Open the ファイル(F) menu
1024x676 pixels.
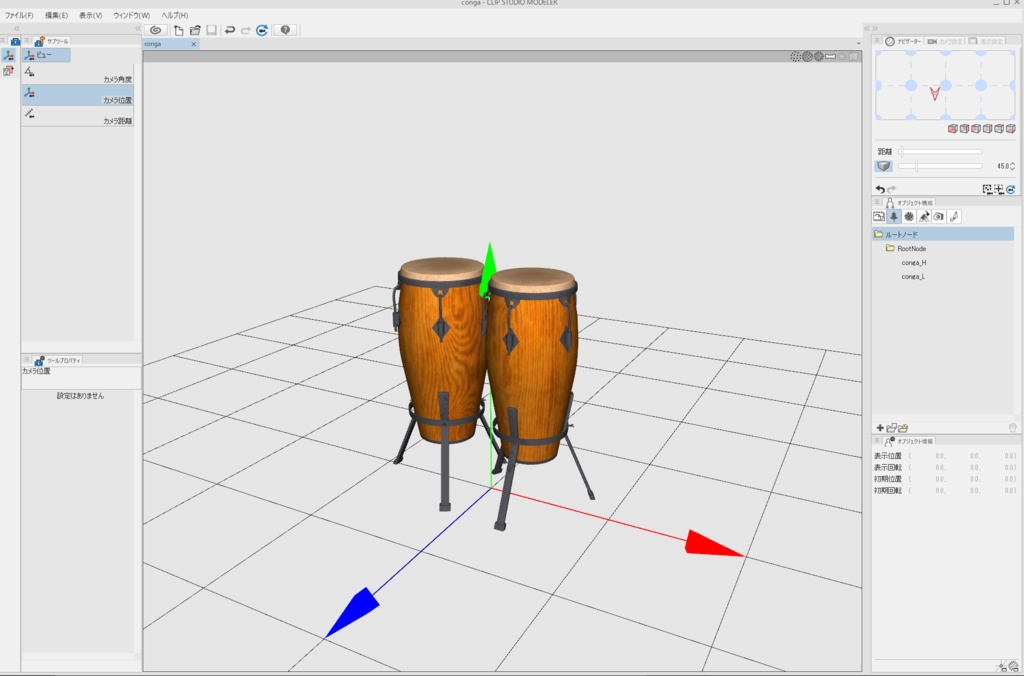[19, 15]
